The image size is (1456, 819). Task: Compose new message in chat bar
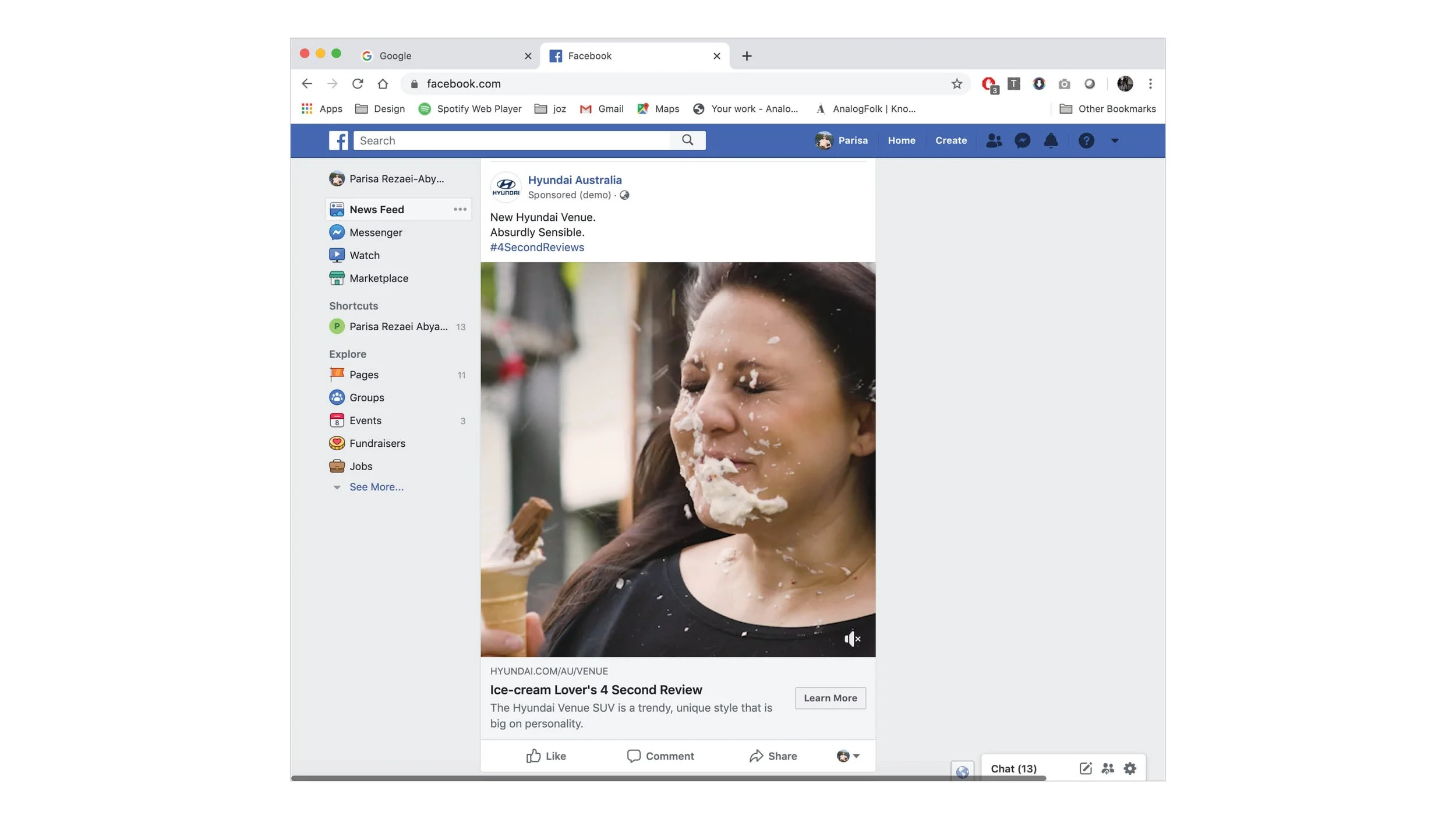(x=1086, y=768)
